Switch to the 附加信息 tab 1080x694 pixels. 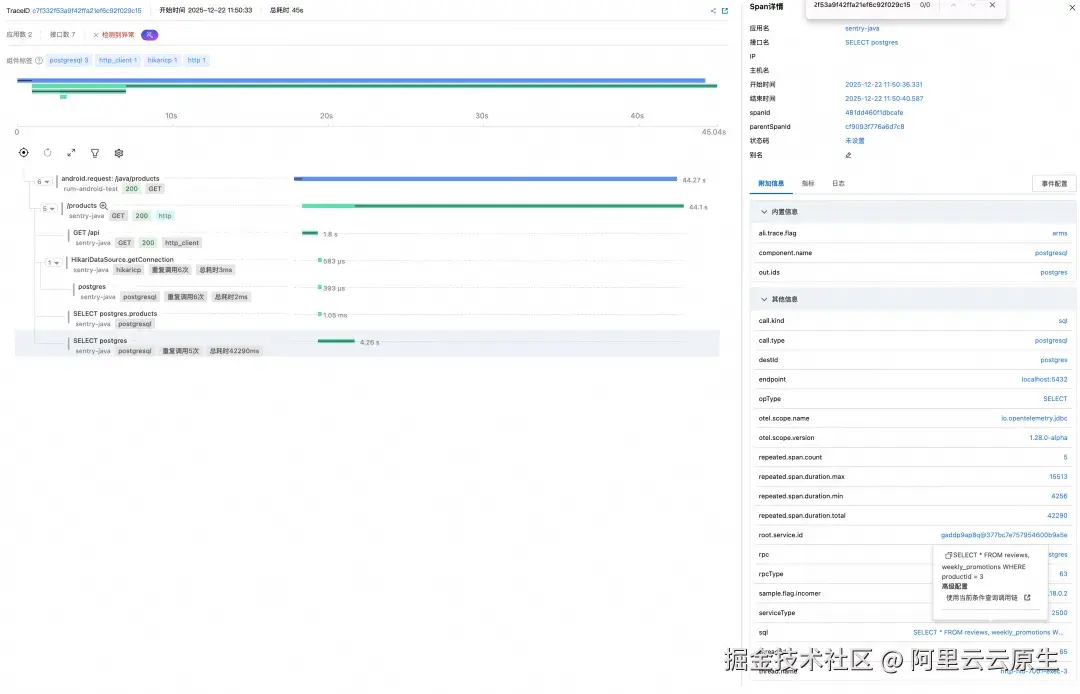(771, 184)
